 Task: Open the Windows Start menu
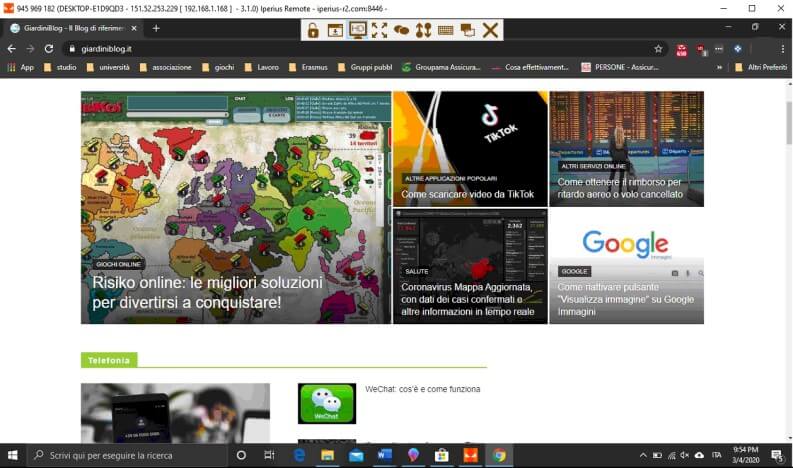(x=13, y=455)
